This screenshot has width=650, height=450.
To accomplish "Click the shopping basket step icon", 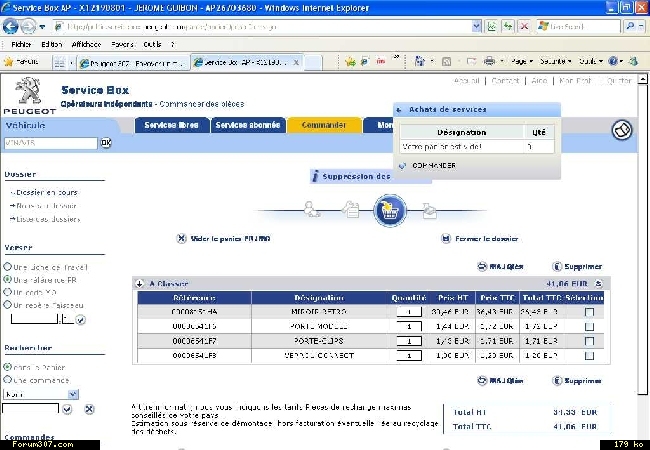I will (390, 210).
